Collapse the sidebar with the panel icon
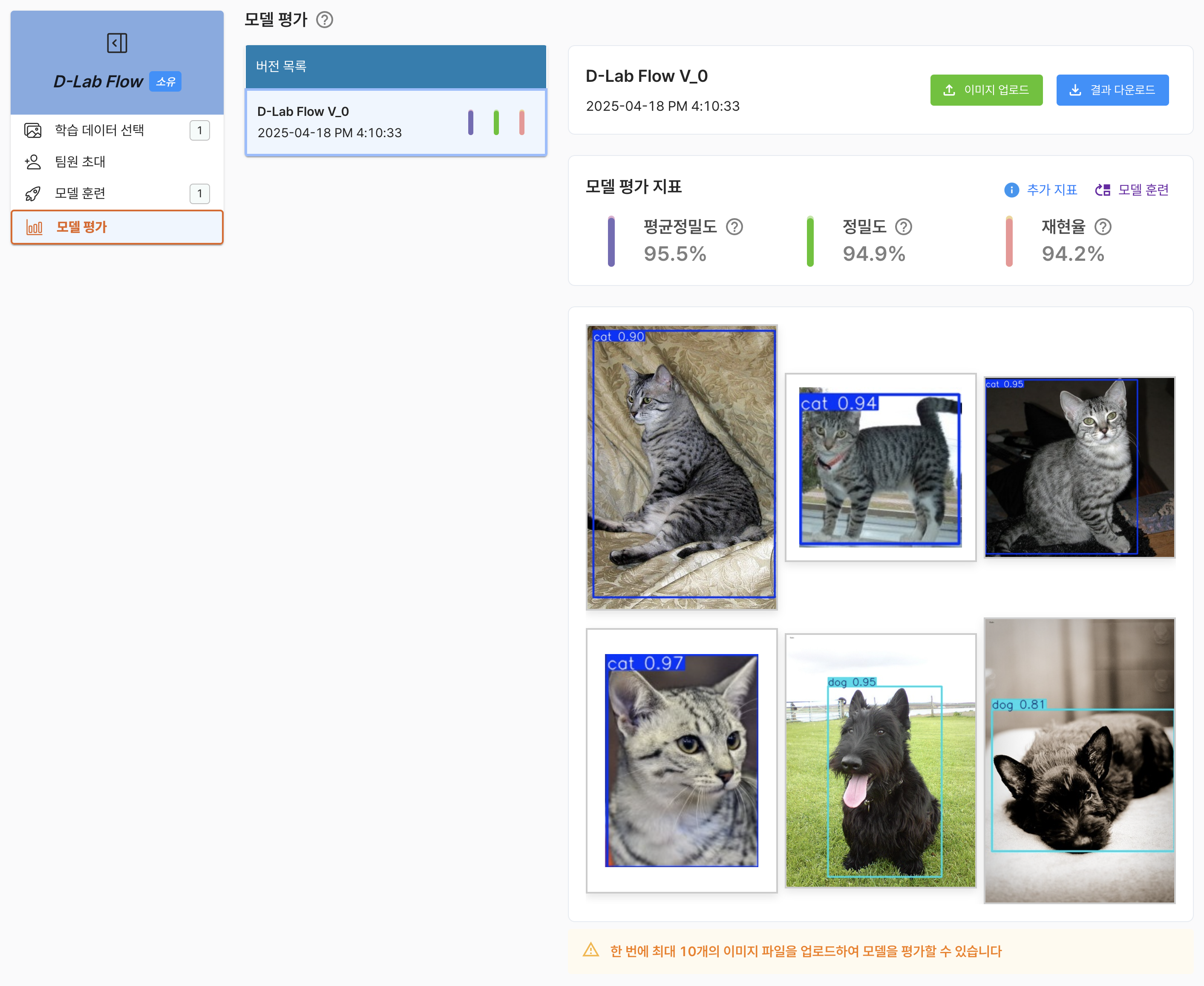1204x986 pixels. [x=117, y=43]
